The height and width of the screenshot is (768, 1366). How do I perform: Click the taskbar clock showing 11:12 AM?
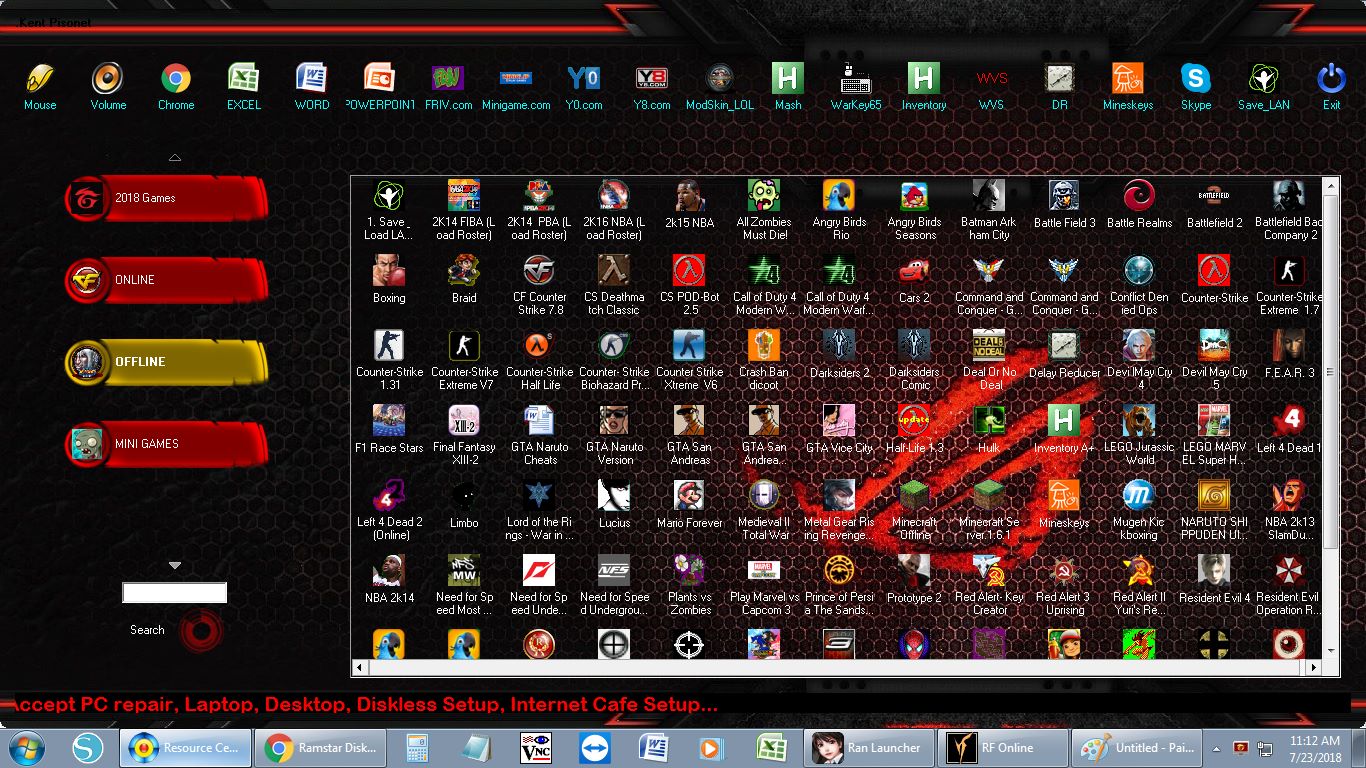pos(1315,748)
